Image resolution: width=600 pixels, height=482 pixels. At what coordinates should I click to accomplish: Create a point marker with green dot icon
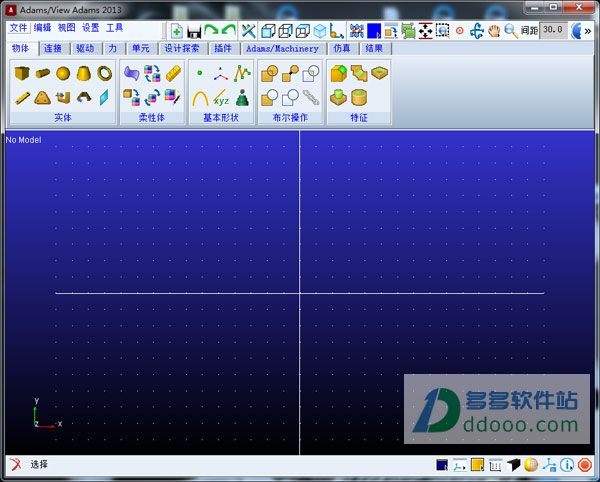(x=199, y=73)
